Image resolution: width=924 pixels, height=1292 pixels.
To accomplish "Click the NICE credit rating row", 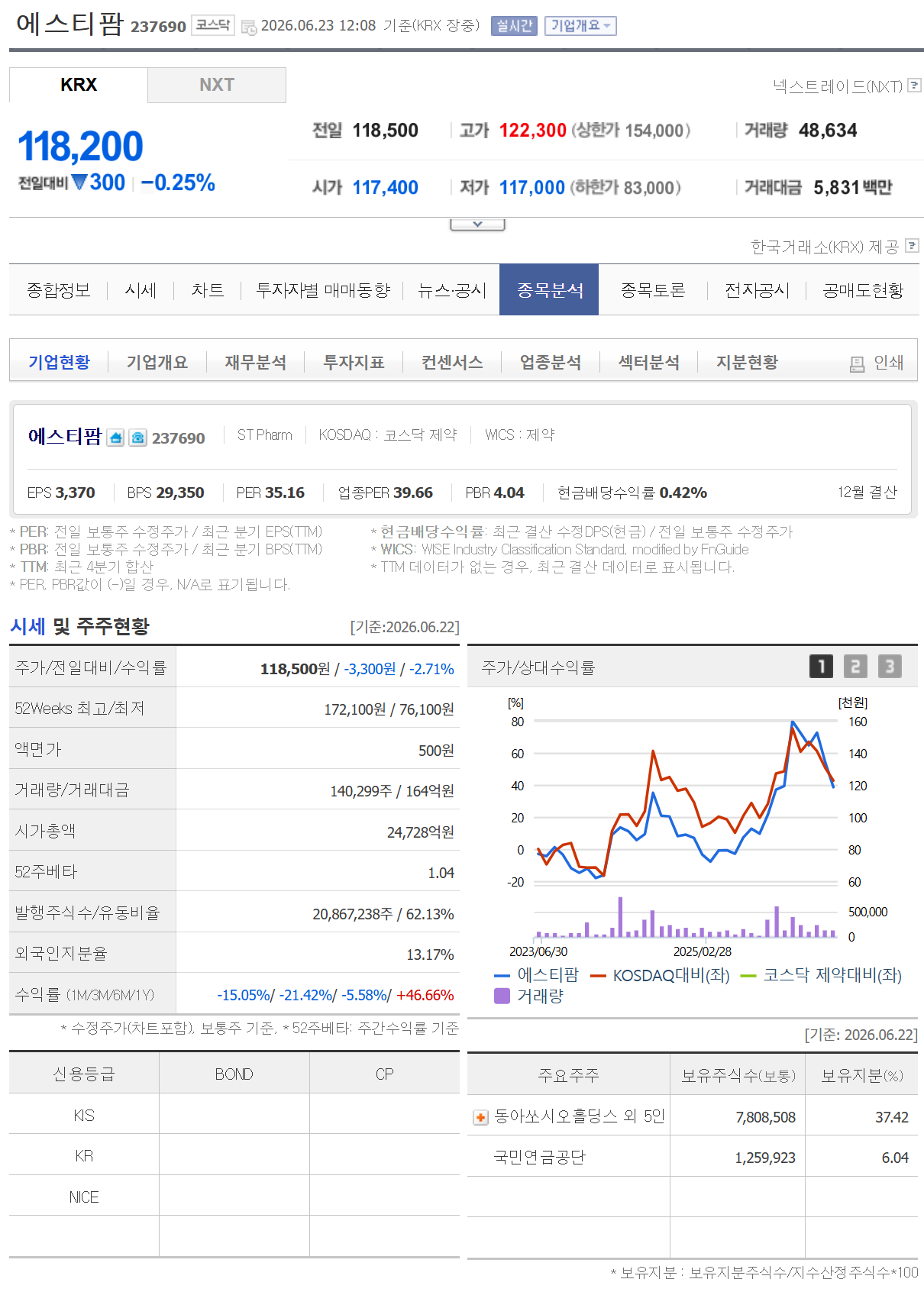I will coord(234,1196).
